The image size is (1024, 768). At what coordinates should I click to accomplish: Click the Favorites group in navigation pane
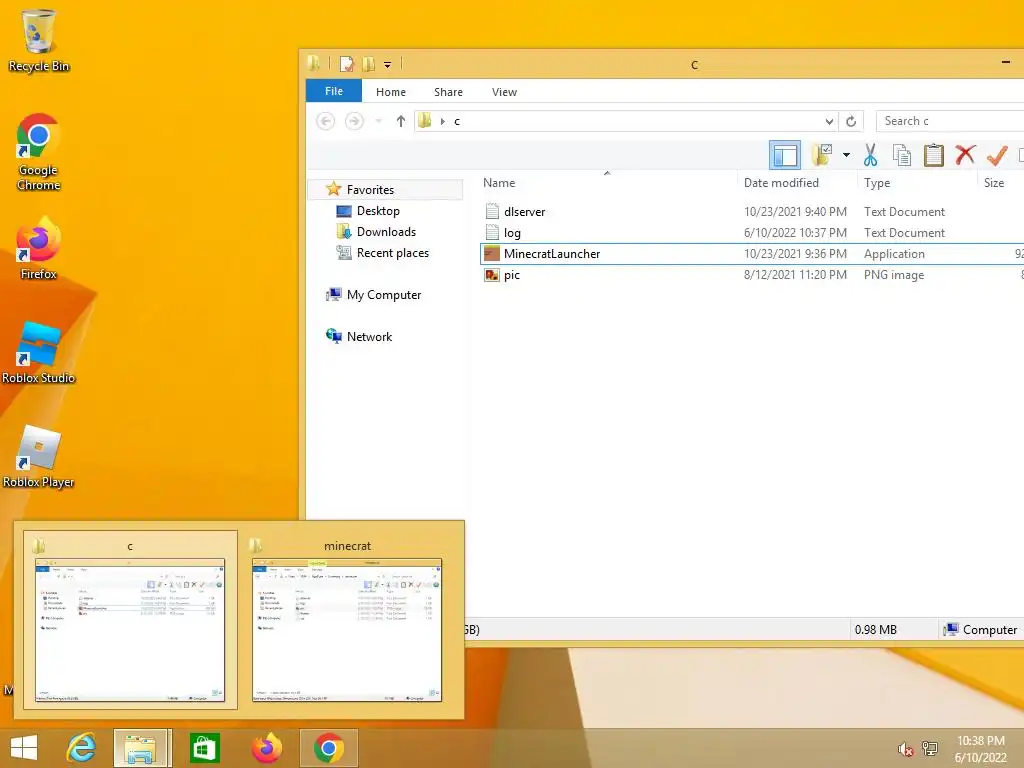click(x=370, y=189)
